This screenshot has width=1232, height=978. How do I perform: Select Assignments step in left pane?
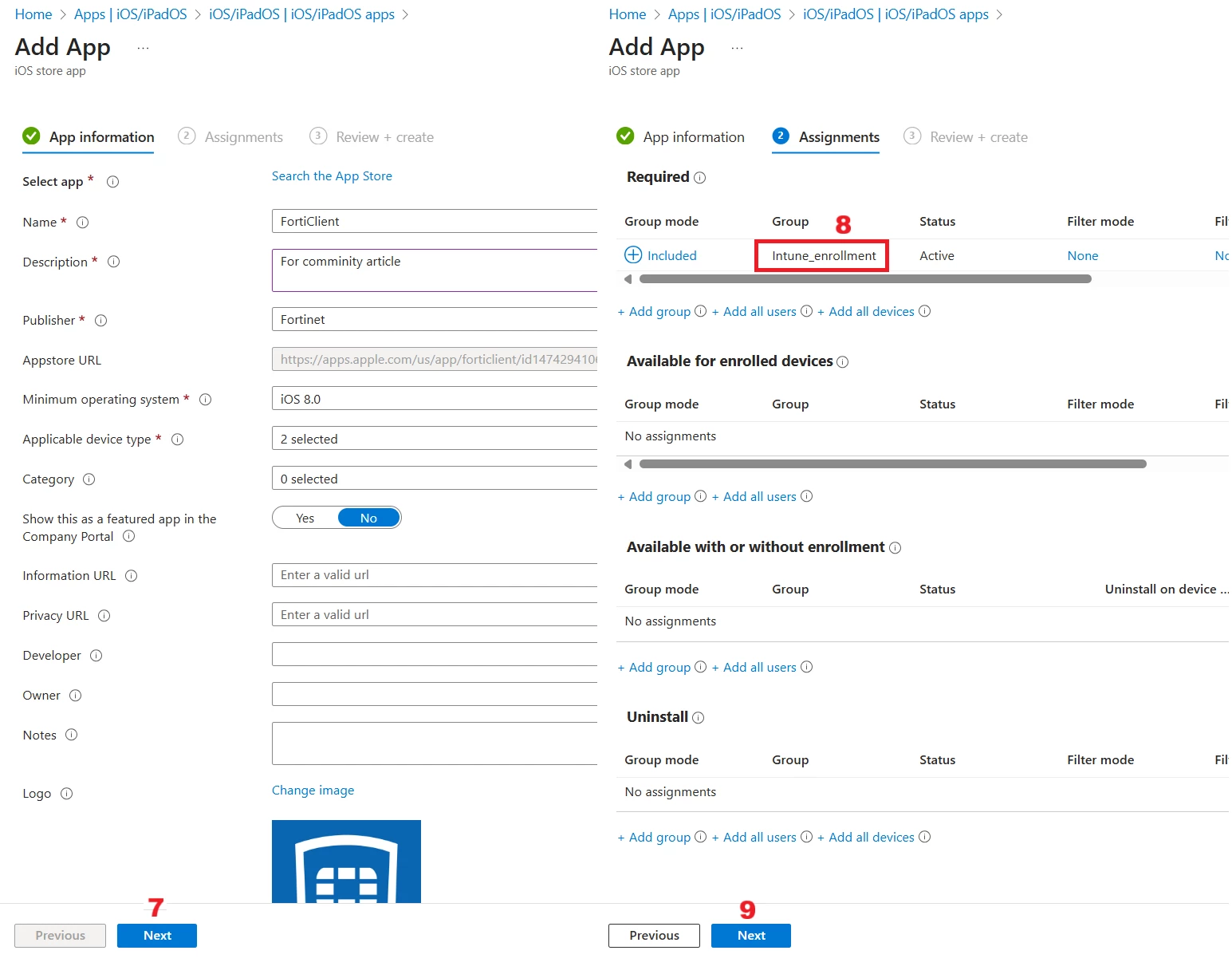point(230,137)
